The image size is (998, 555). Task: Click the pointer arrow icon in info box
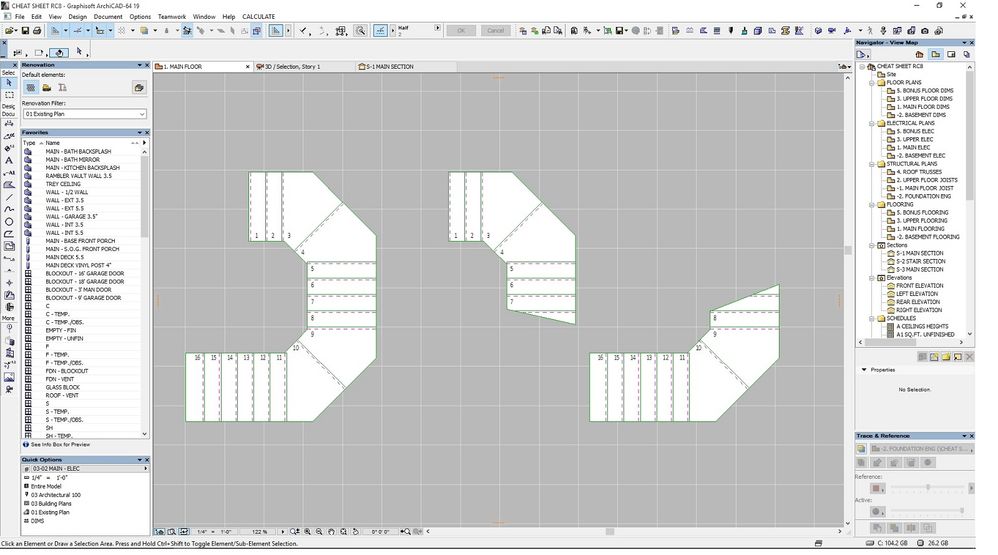pyautogui.click(x=79, y=52)
